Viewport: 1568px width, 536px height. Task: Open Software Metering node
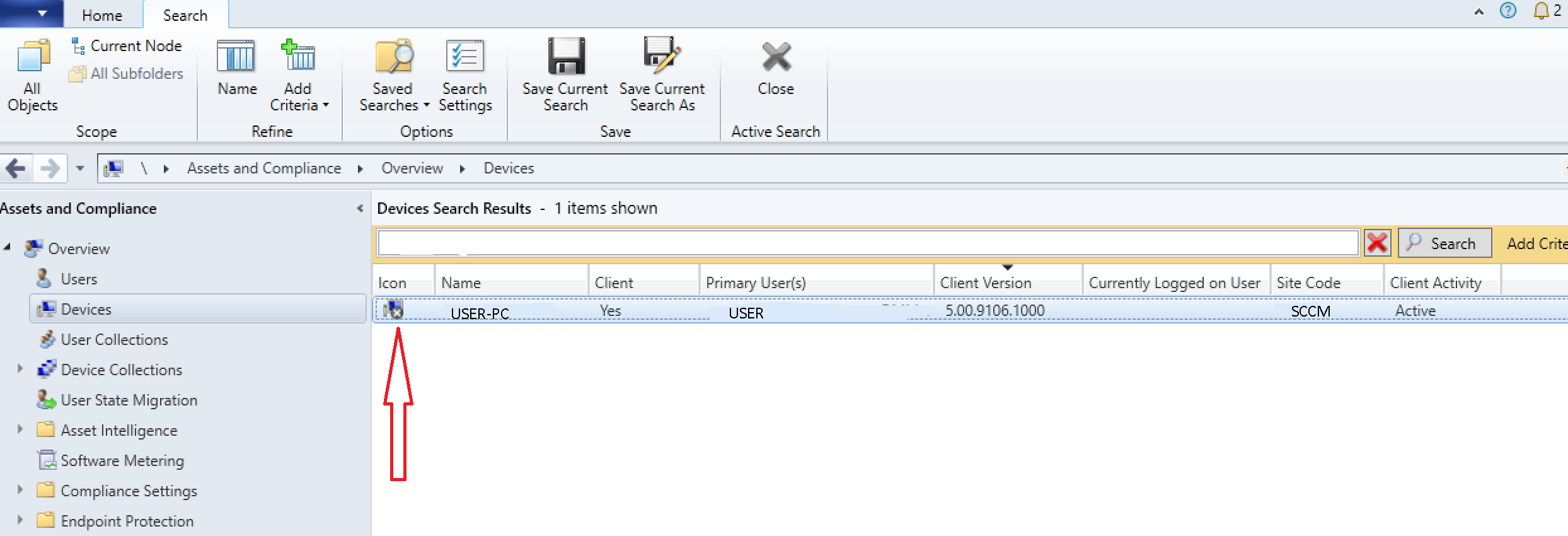click(122, 460)
